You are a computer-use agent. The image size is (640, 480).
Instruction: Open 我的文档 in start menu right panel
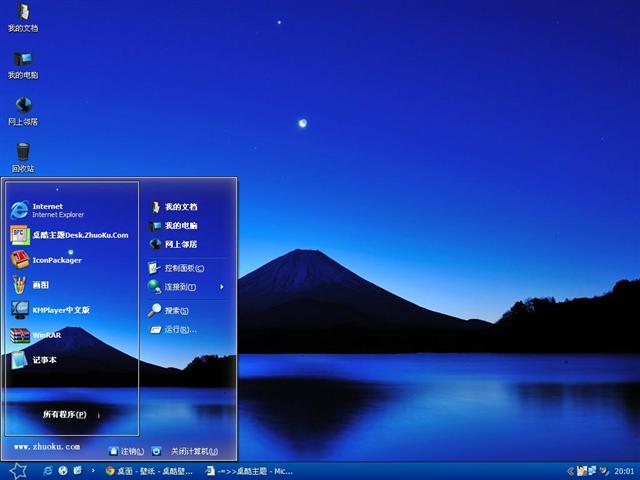(180, 207)
